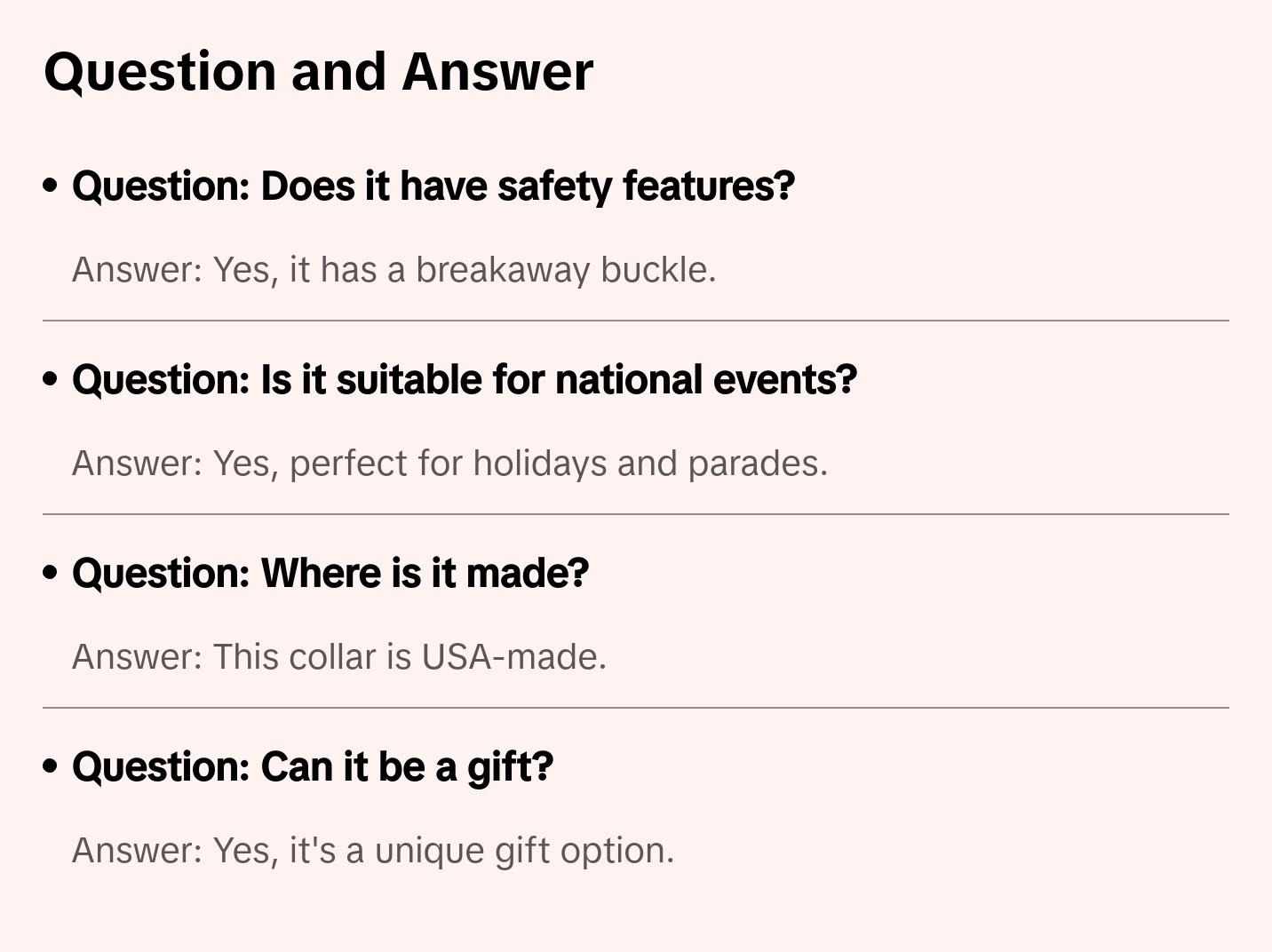Select the "Does it have safety features?" question

pos(433,186)
